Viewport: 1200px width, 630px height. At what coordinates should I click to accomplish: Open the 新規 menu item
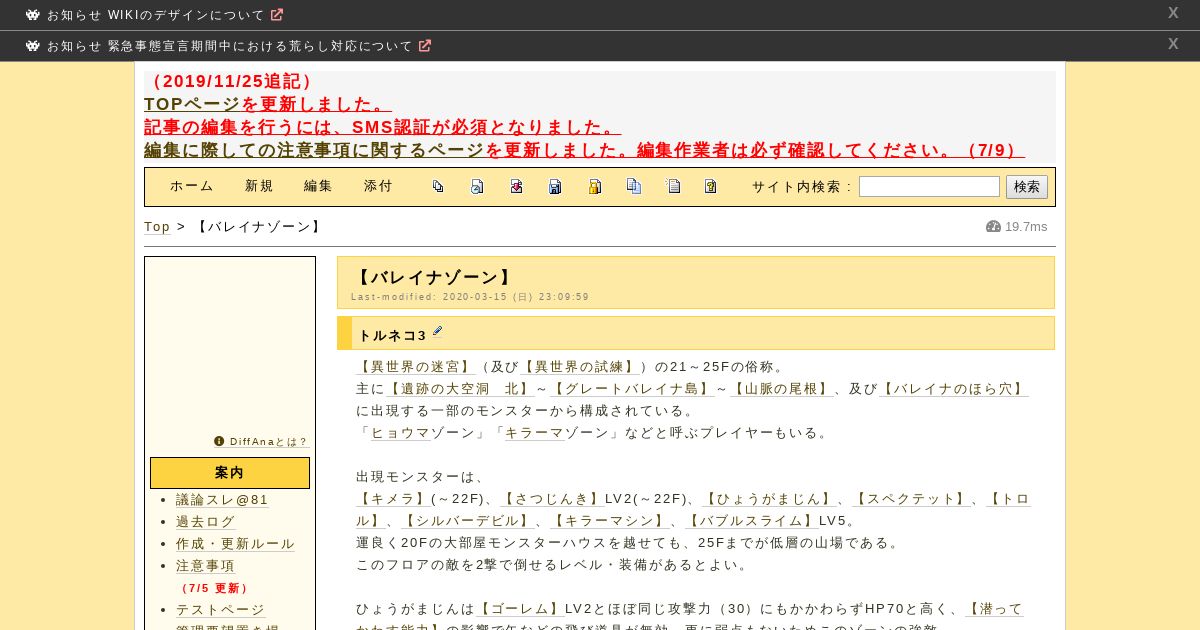tap(260, 186)
